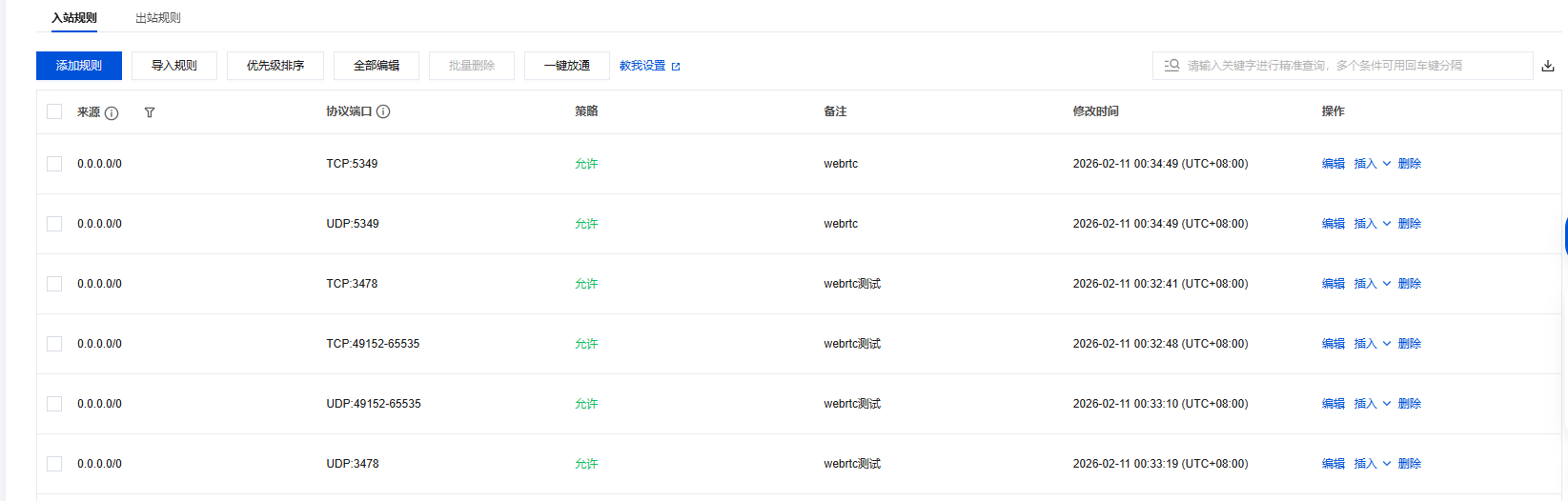The height and width of the screenshot is (501, 1568).
Task: Toggle the select-all checkbox in the table header
Action: pyautogui.click(x=54, y=111)
